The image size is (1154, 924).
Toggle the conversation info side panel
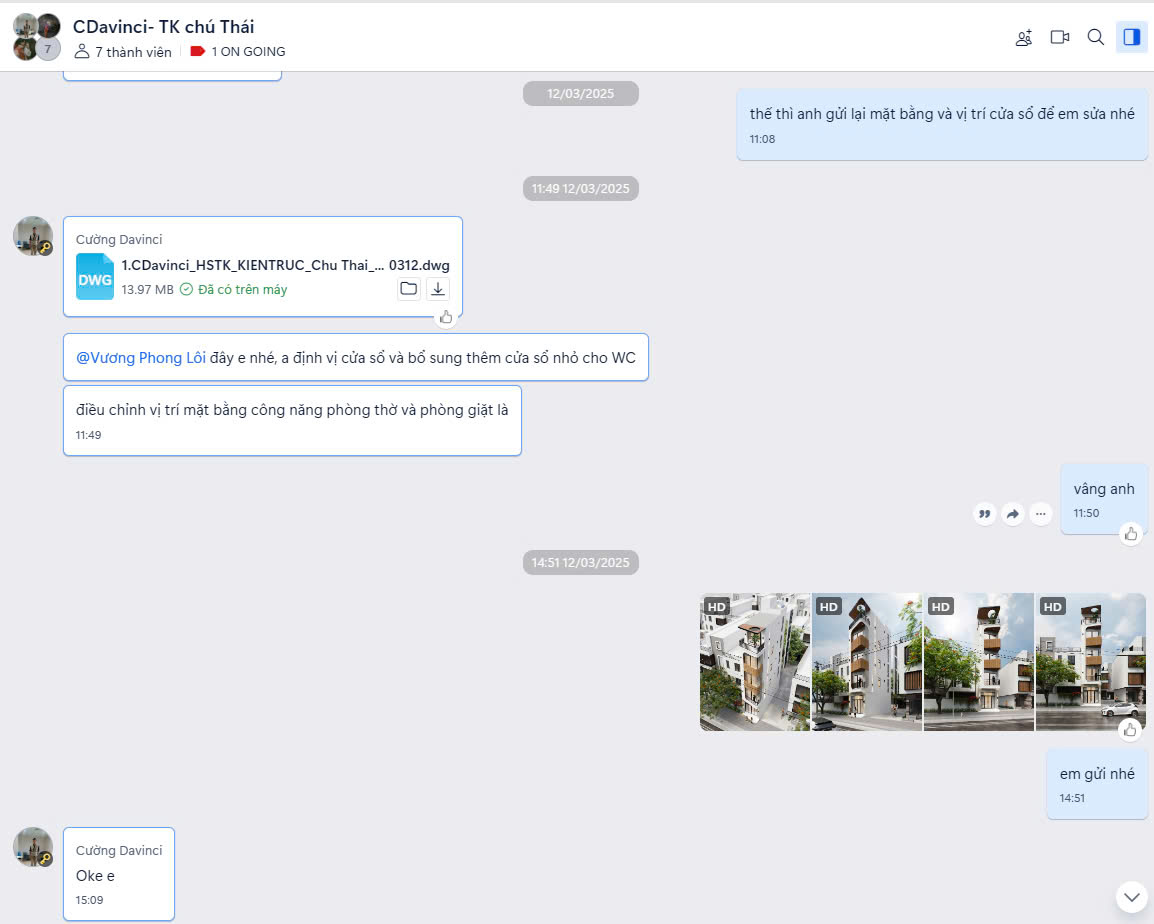click(1131, 37)
